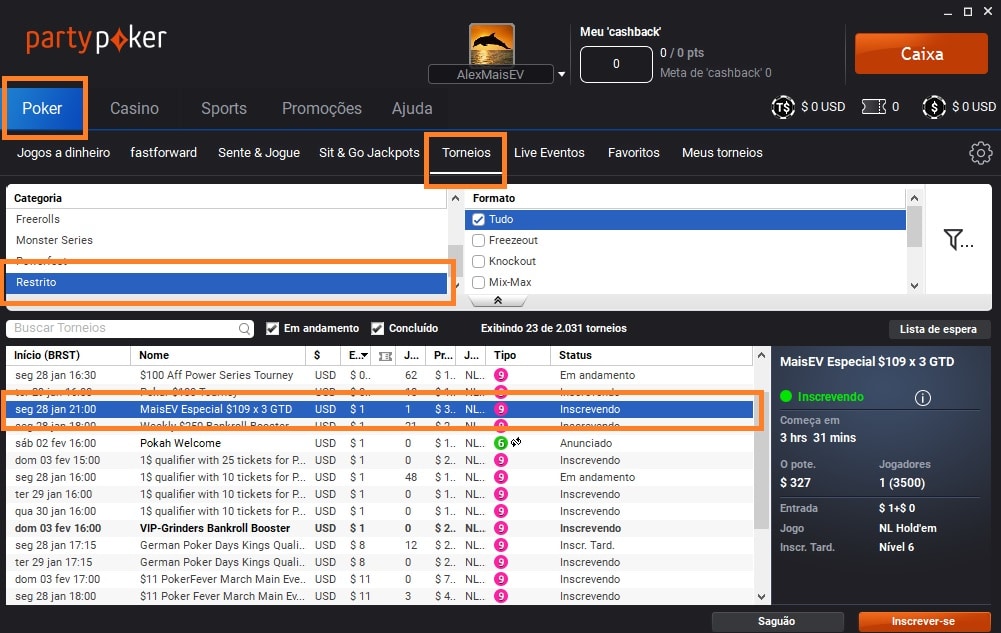Open the tournament filter funnel icon
The image size is (1001, 633).
958,239
